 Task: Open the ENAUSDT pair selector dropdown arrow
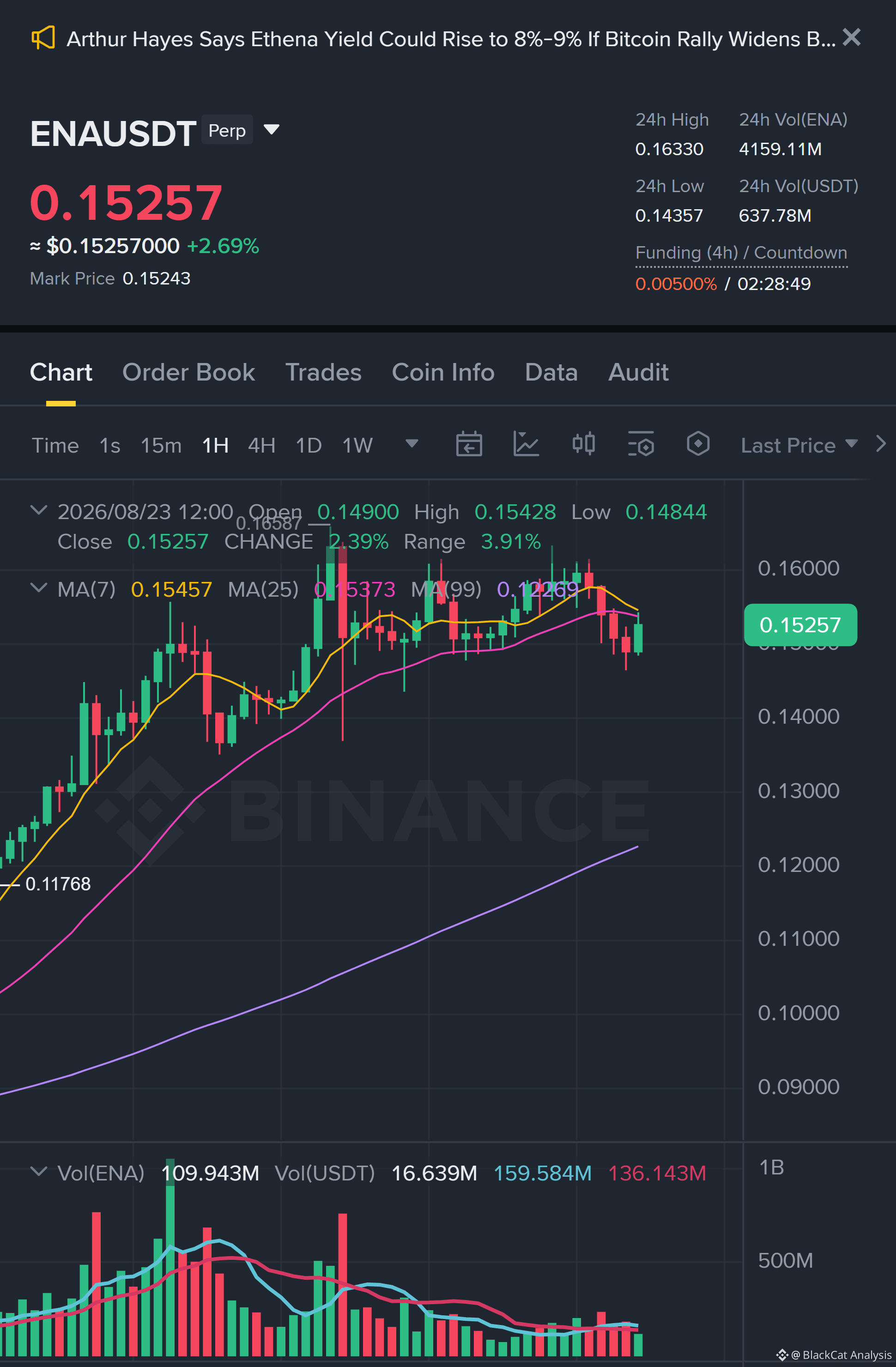coord(272,130)
